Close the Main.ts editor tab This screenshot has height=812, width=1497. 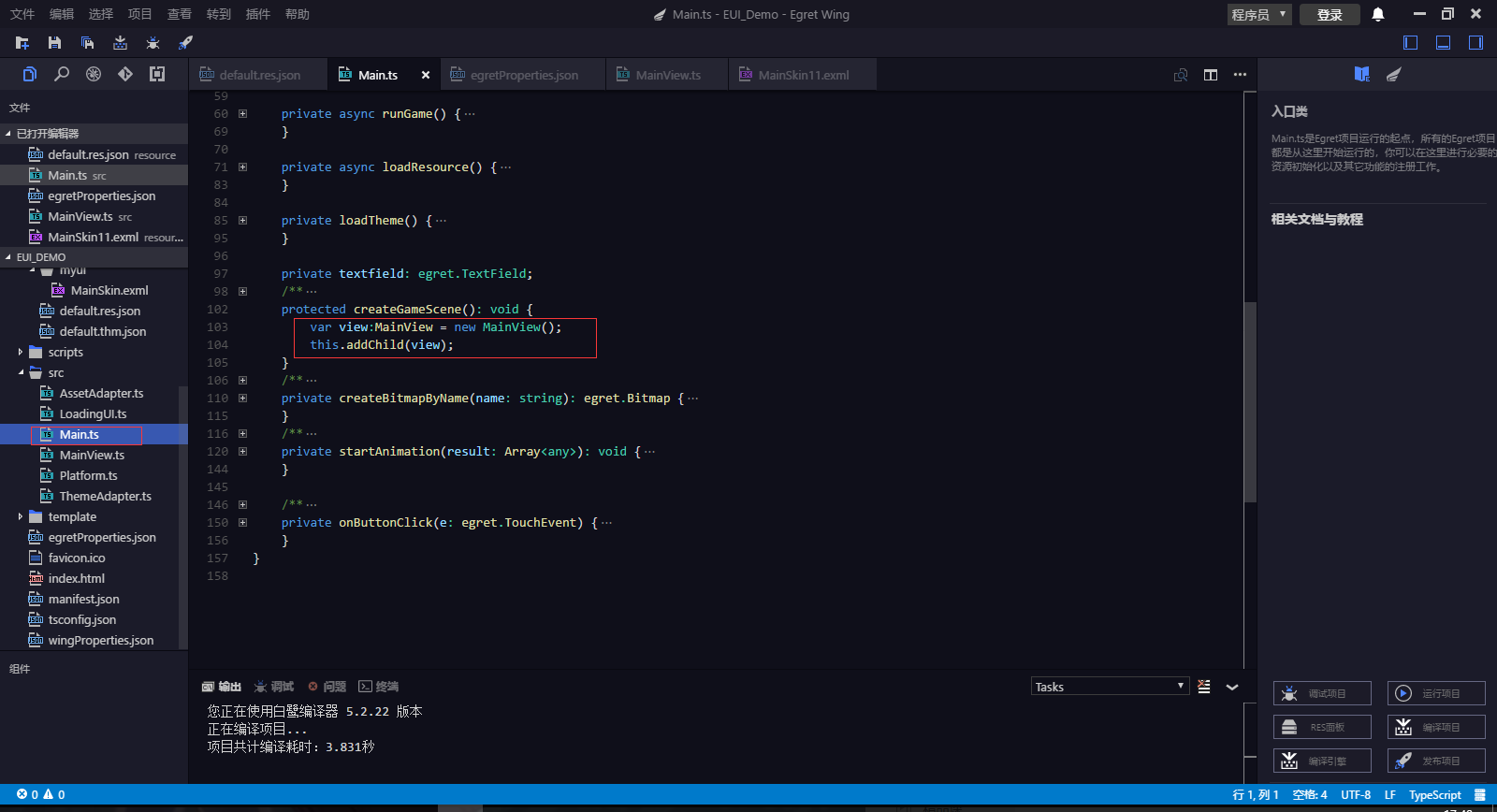(426, 75)
